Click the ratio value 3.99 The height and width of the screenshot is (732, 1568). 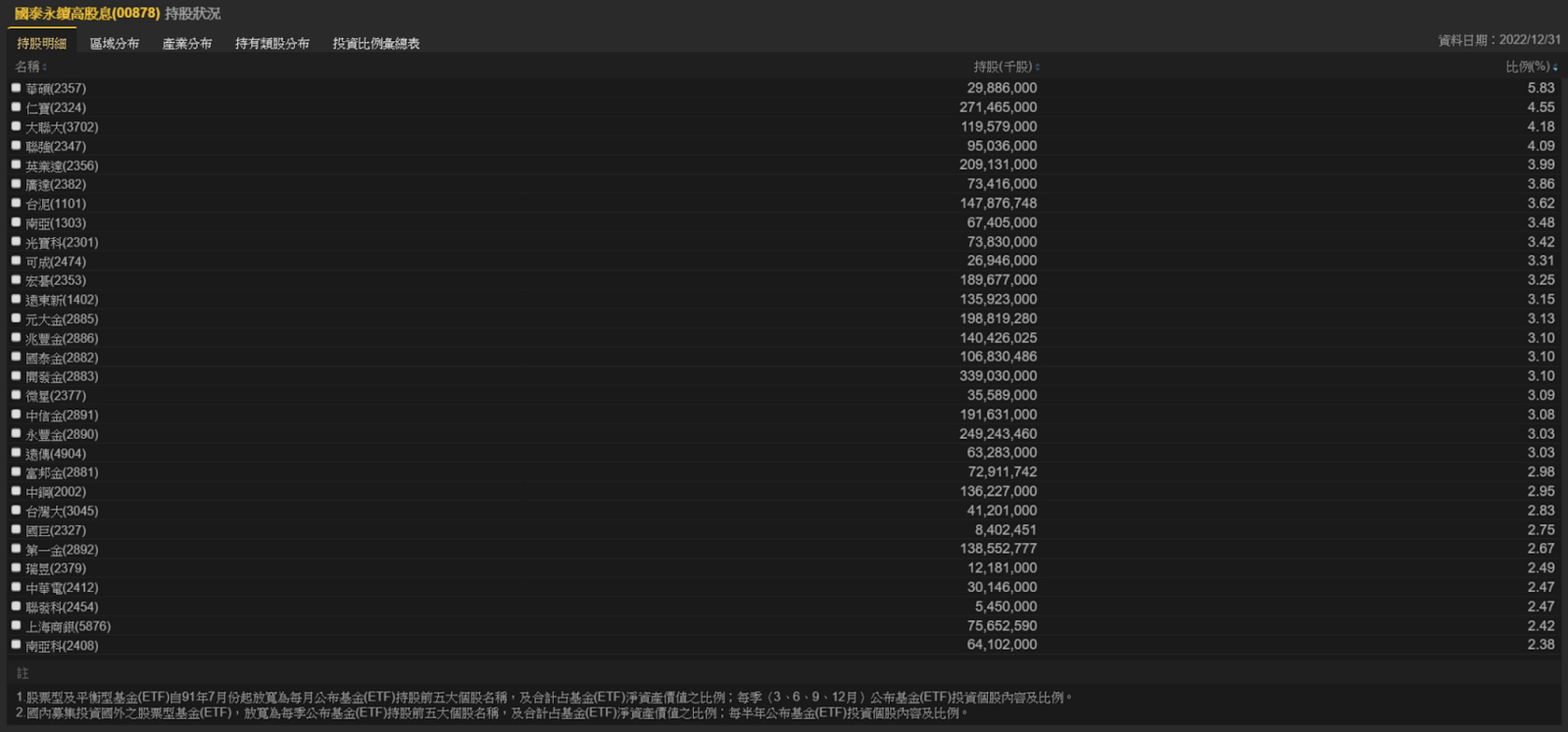(1541, 165)
